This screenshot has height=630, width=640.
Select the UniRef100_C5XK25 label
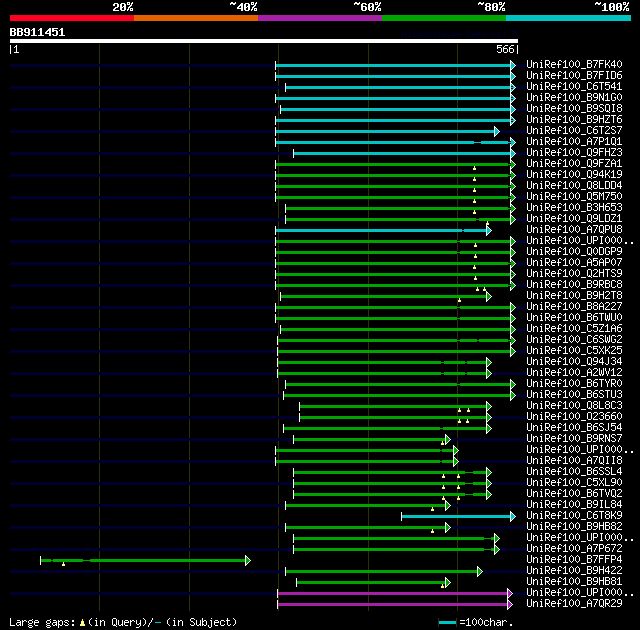click(574, 350)
